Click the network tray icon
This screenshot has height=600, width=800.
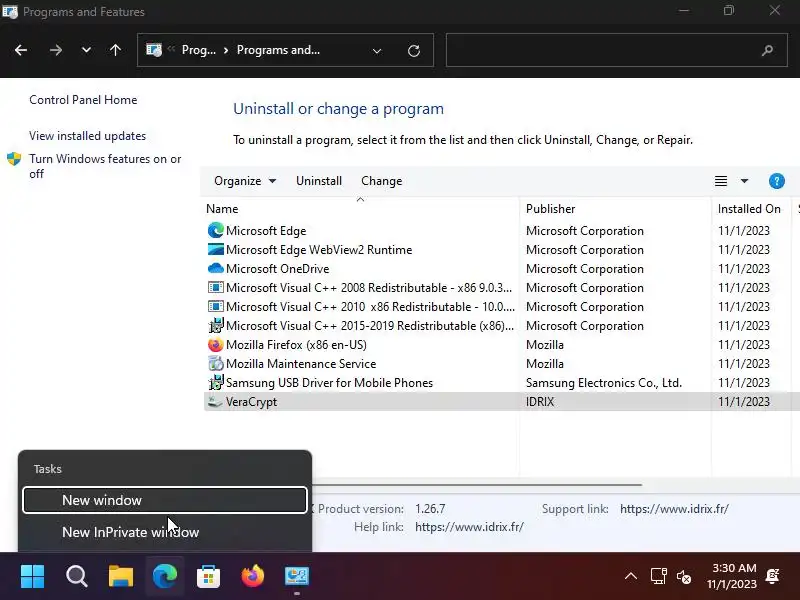[658, 577]
